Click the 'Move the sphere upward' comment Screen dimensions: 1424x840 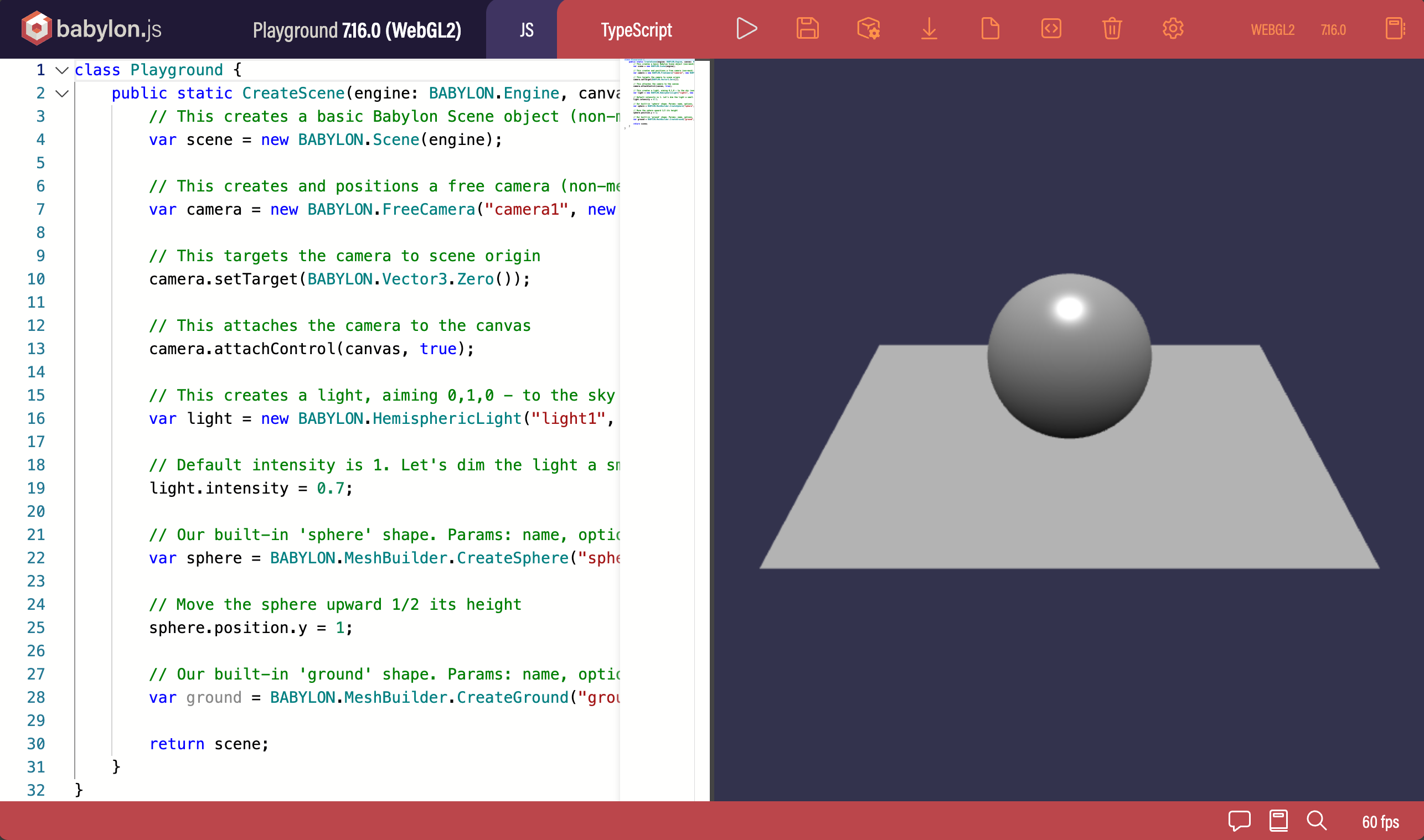334,604
